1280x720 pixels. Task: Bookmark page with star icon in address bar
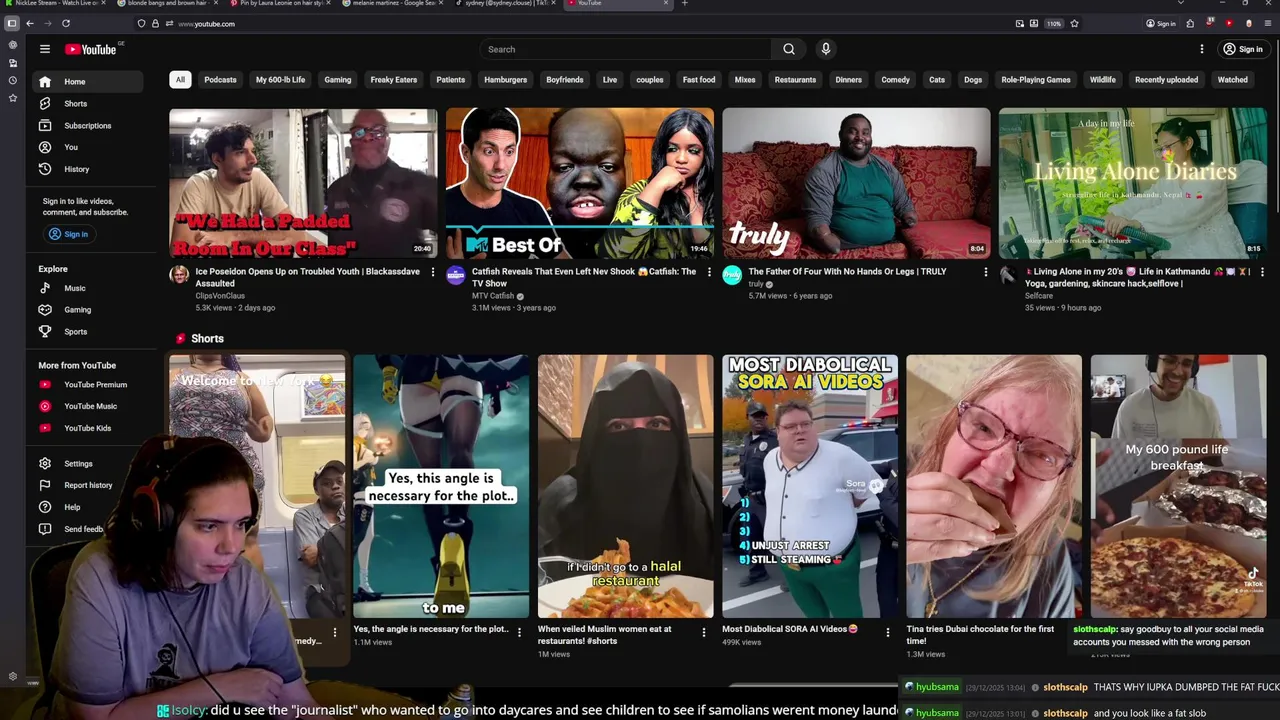tap(1075, 23)
